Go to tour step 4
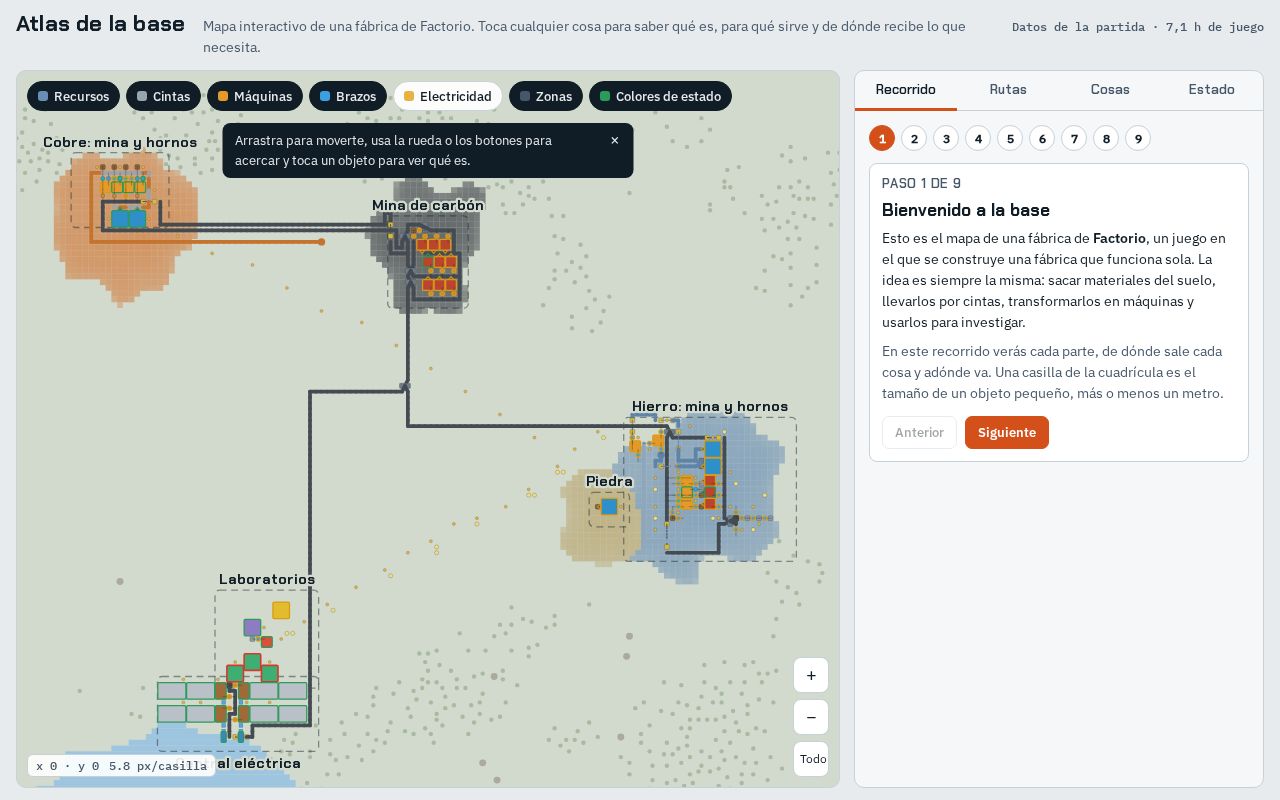 pyautogui.click(x=978, y=138)
